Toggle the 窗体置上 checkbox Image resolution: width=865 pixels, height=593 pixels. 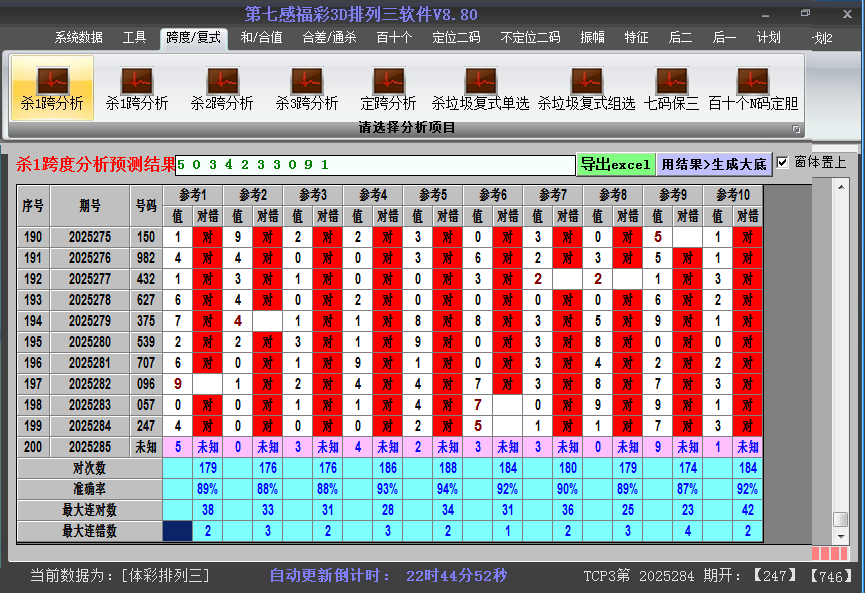[783, 162]
